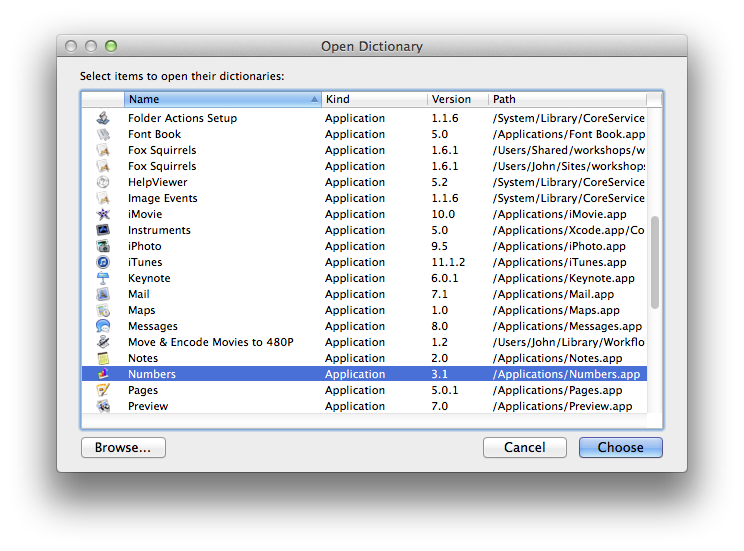Click the iPhoto app icon

pos(103,246)
